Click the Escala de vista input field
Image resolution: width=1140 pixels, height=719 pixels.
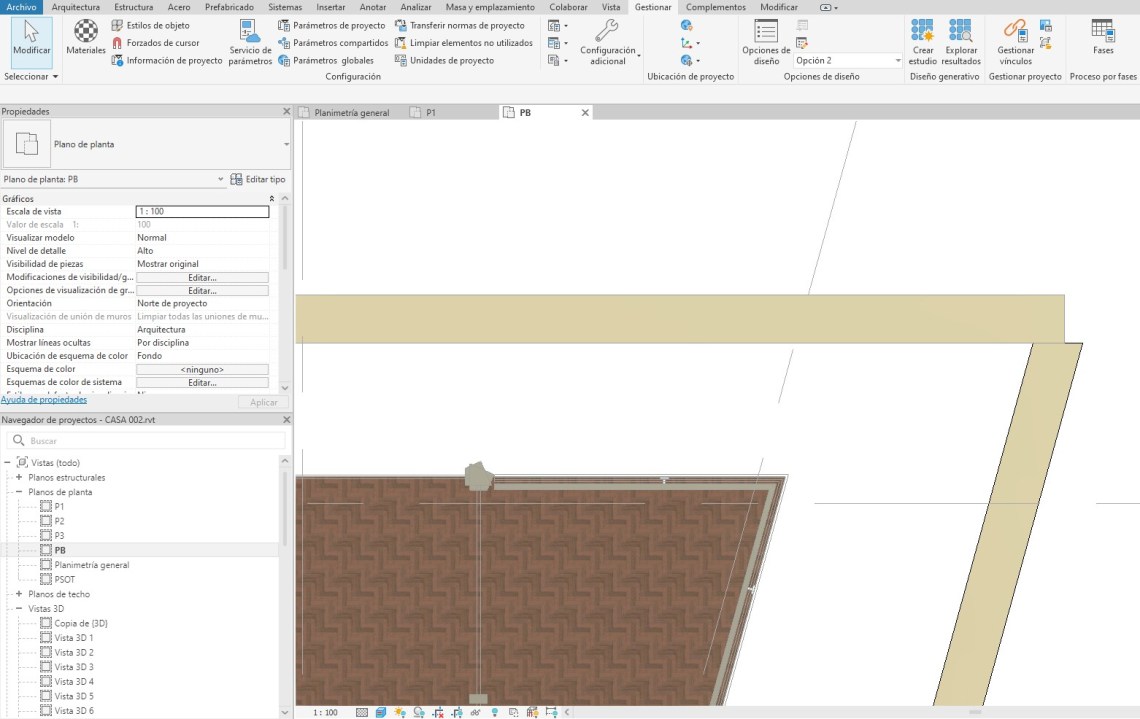tap(202, 212)
